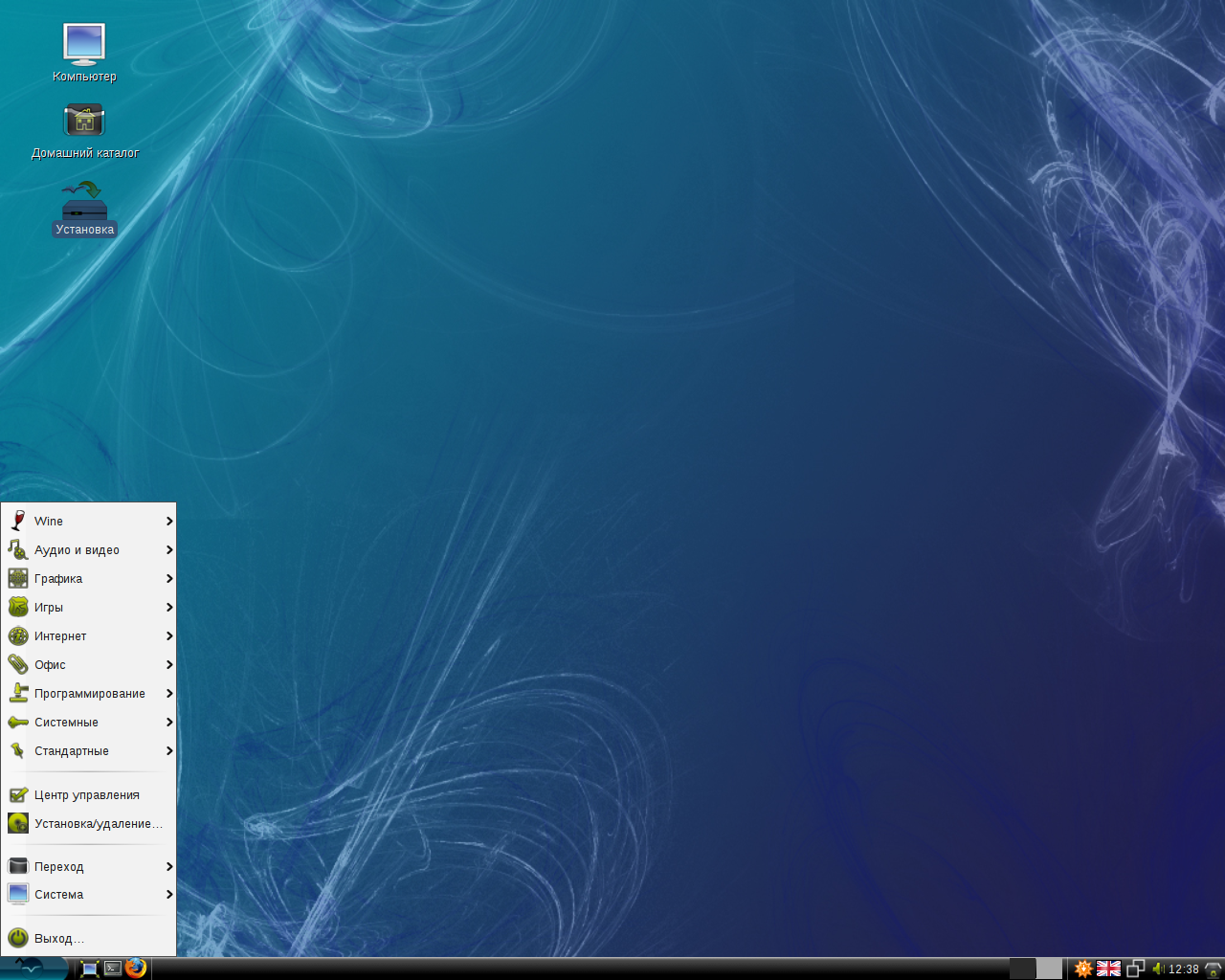Click the wine glass icon in the menu
Image resolution: width=1225 pixels, height=980 pixels.
[x=18, y=521]
